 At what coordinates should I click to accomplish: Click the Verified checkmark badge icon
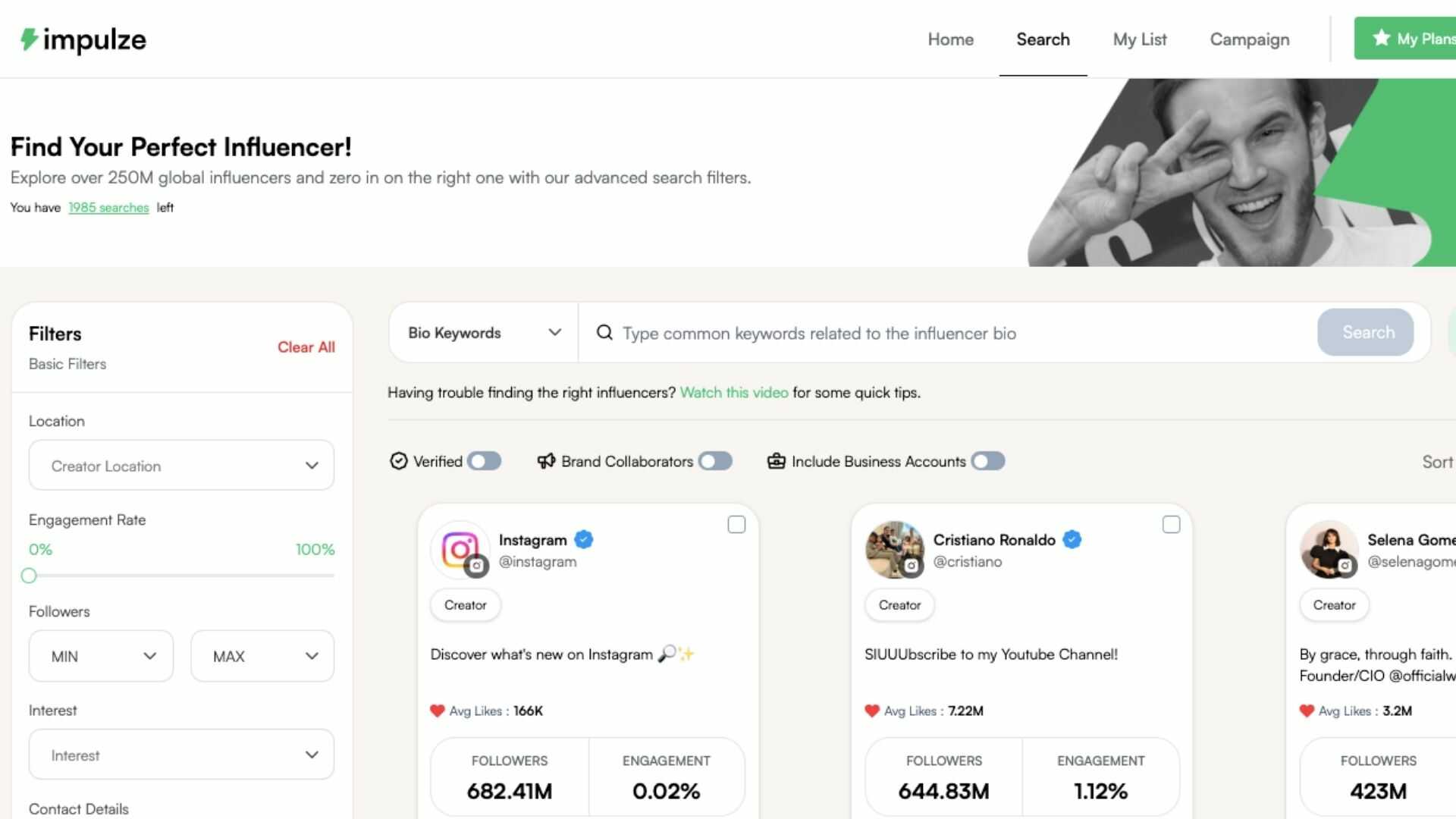(x=398, y=461)
